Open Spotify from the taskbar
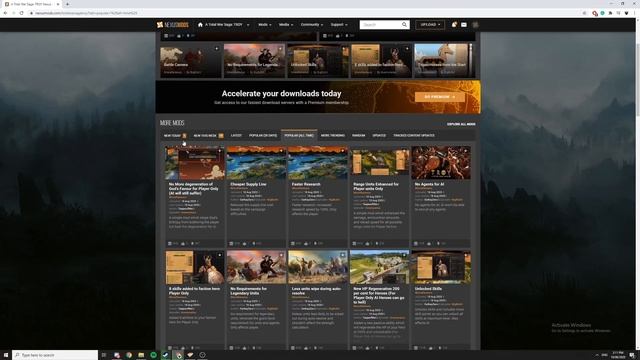This screenshot has height=360, width=640. click(x=153, y=355)
